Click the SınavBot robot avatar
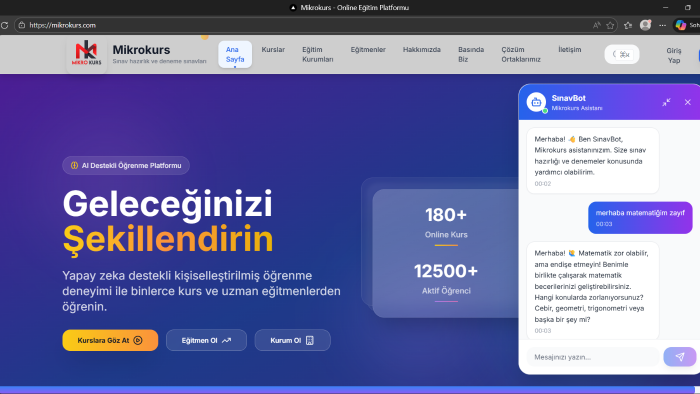 coord(536,102)
